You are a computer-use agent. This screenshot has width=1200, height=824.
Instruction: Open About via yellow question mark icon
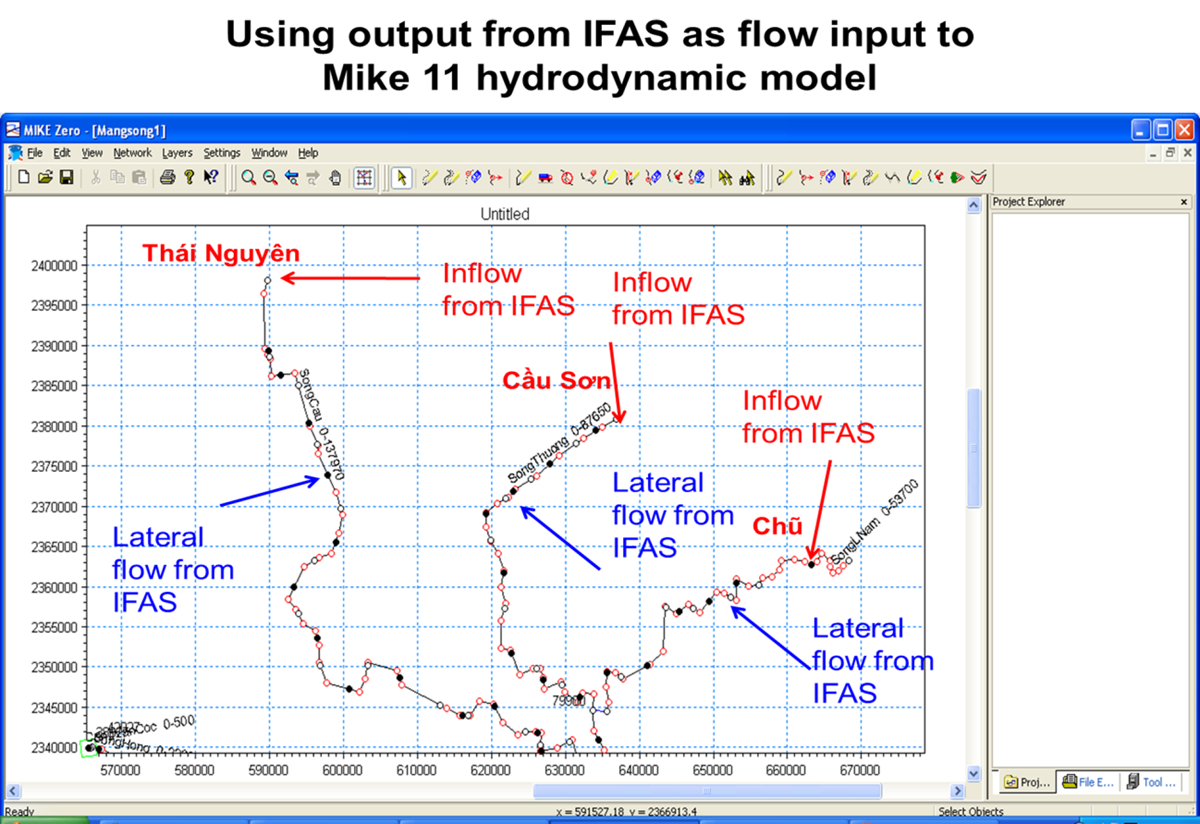click(x=189, y=177)
